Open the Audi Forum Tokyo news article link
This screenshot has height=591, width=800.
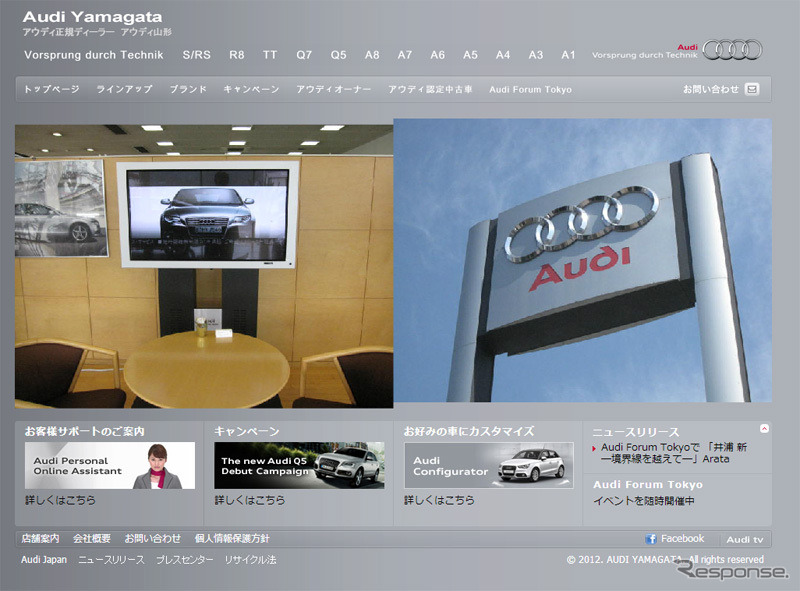point(674,453)
